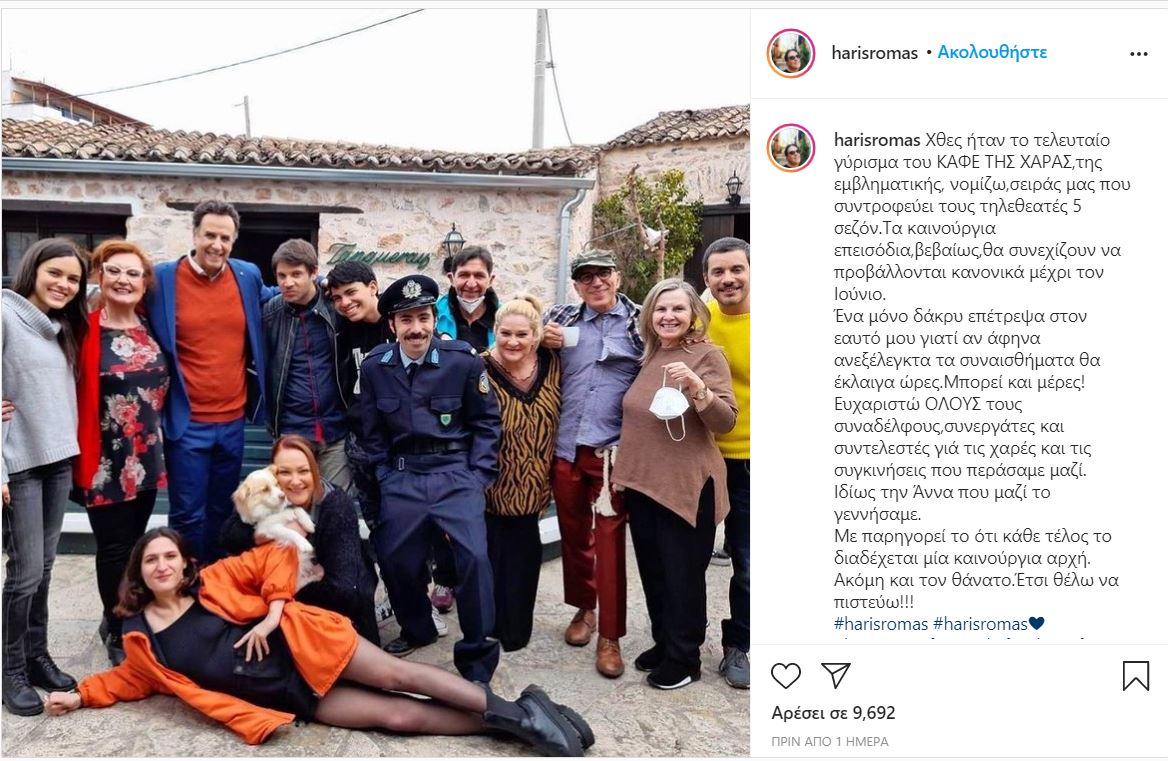Like the post with the heart icon

tap(785, 675)
